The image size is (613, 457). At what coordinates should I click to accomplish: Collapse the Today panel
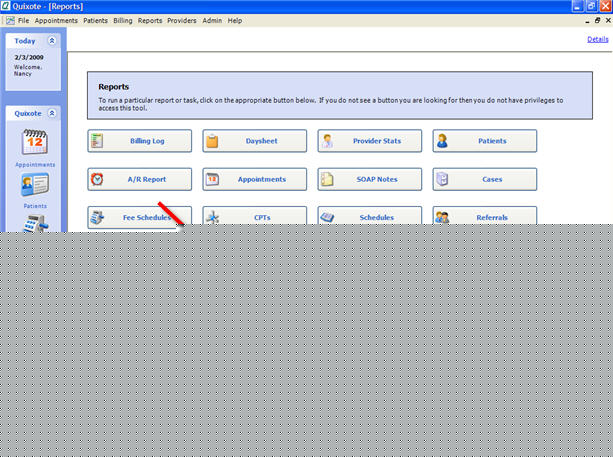pos(52,41)
